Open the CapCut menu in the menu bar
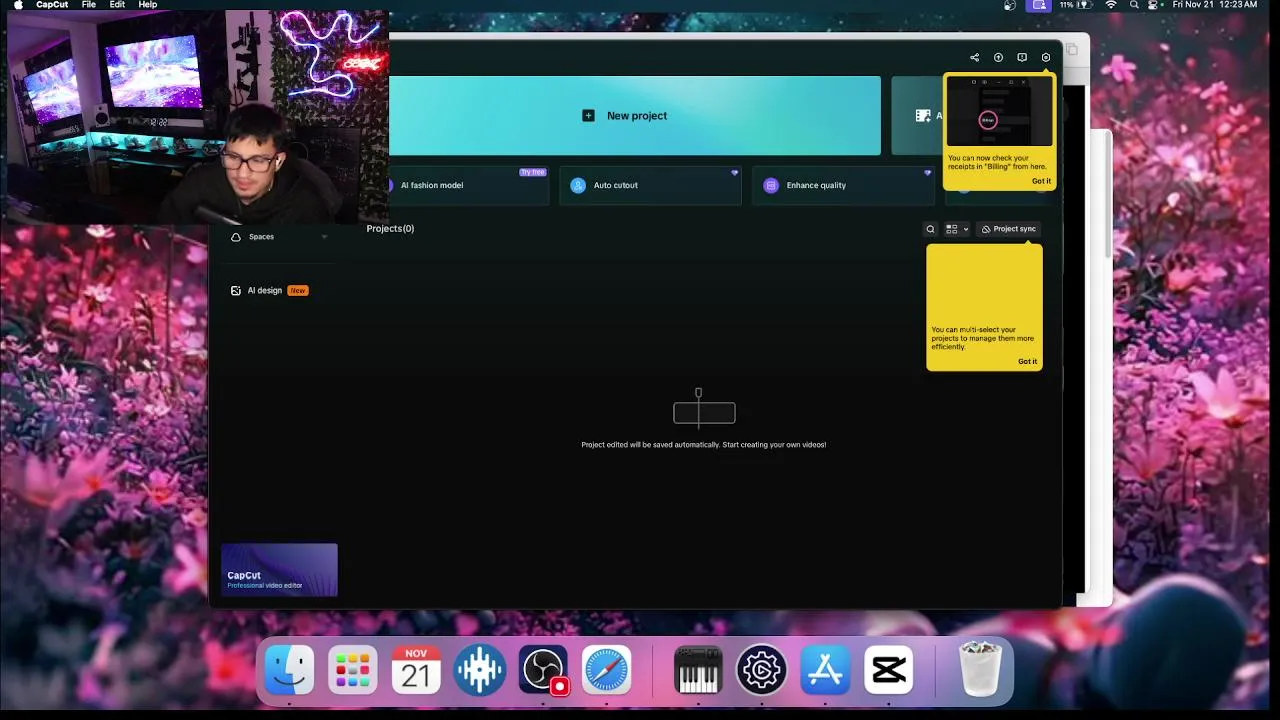This screenshot has height=720, width=1280. [x=52, y=5]
